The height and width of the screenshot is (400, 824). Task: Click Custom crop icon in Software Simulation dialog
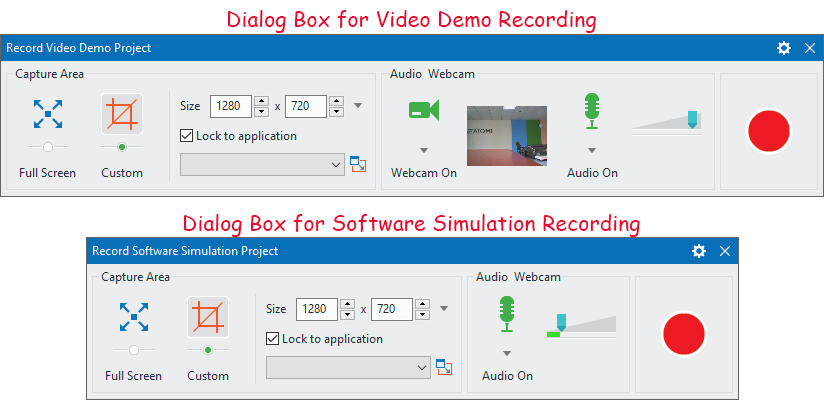[x=208, y=317]
